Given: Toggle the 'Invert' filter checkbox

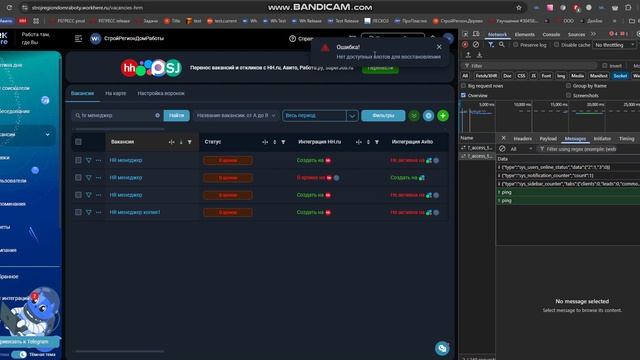Looking at the screenshot, I should (x=605, y=66).
